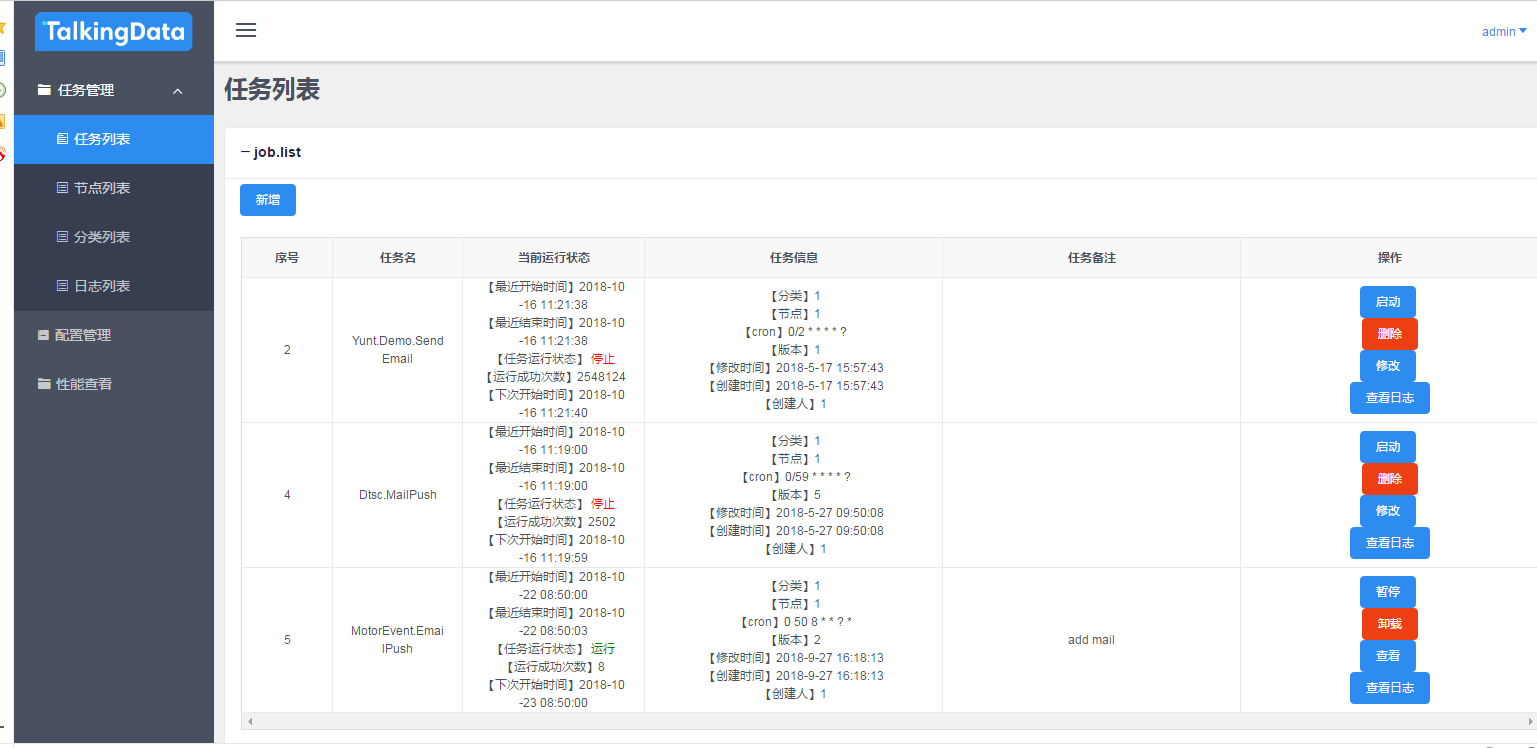Click 删除 for Dtsc.MailPush
Screen dimensions: 1537x748
1390,479
